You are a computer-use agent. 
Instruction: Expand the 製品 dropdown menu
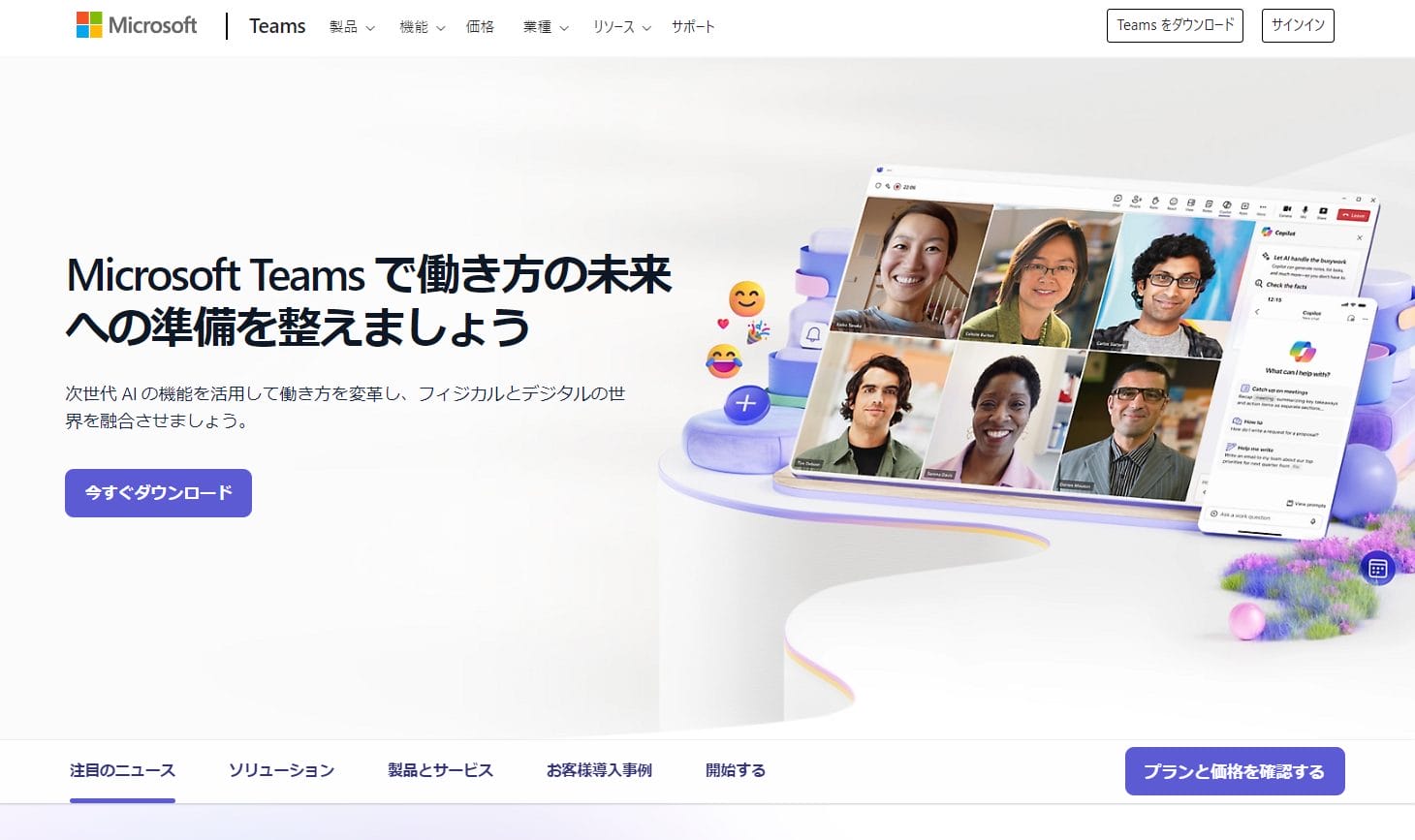[x=352, y=27]
